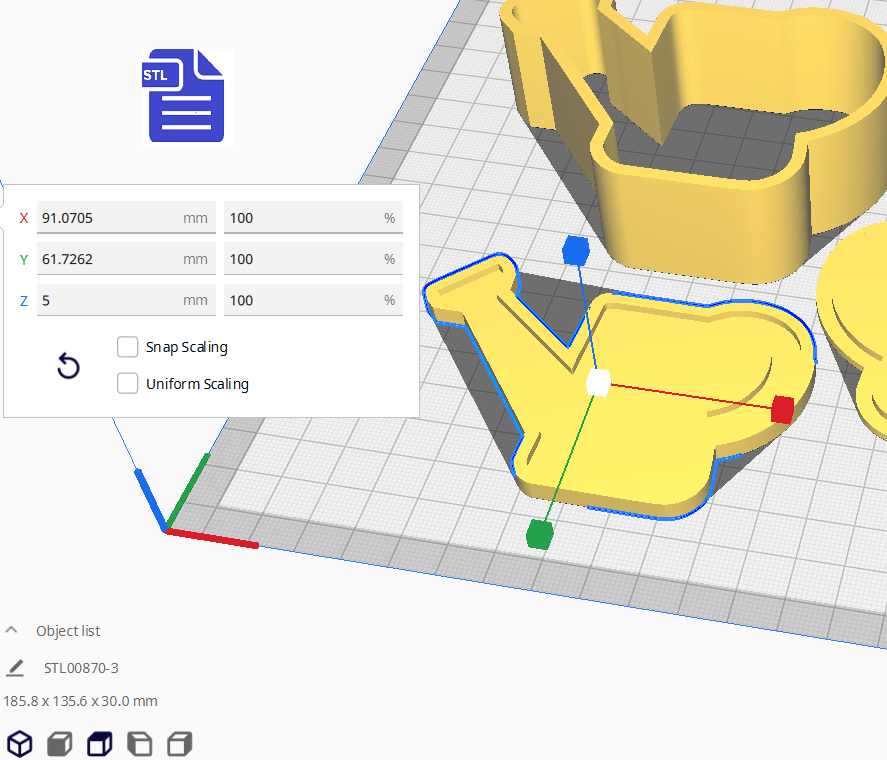Enable the Snap Scaling checkbox
Screen dimensions: 887x760
coord(128,347)
